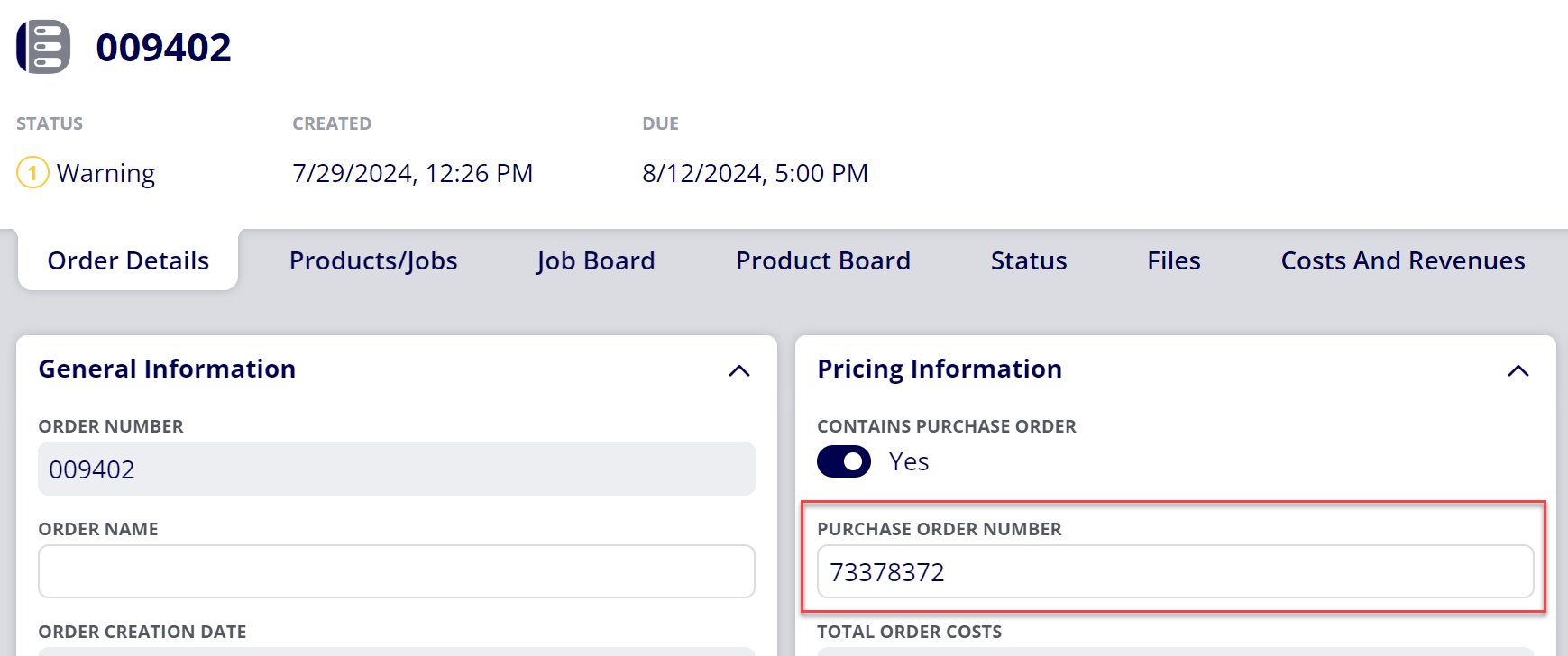The height and width of the screenshot is (656, 1568).
Task: Click the Warning status text
Action: tap(105, 173)
